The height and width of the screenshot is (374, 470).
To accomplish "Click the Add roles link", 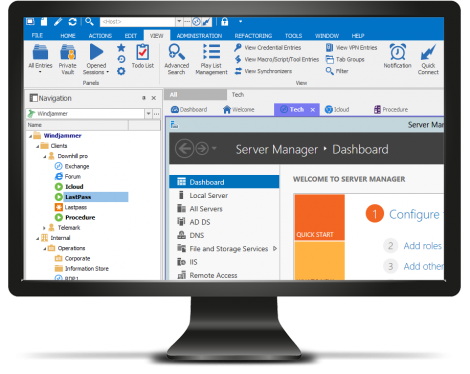I will pos(423,246).
